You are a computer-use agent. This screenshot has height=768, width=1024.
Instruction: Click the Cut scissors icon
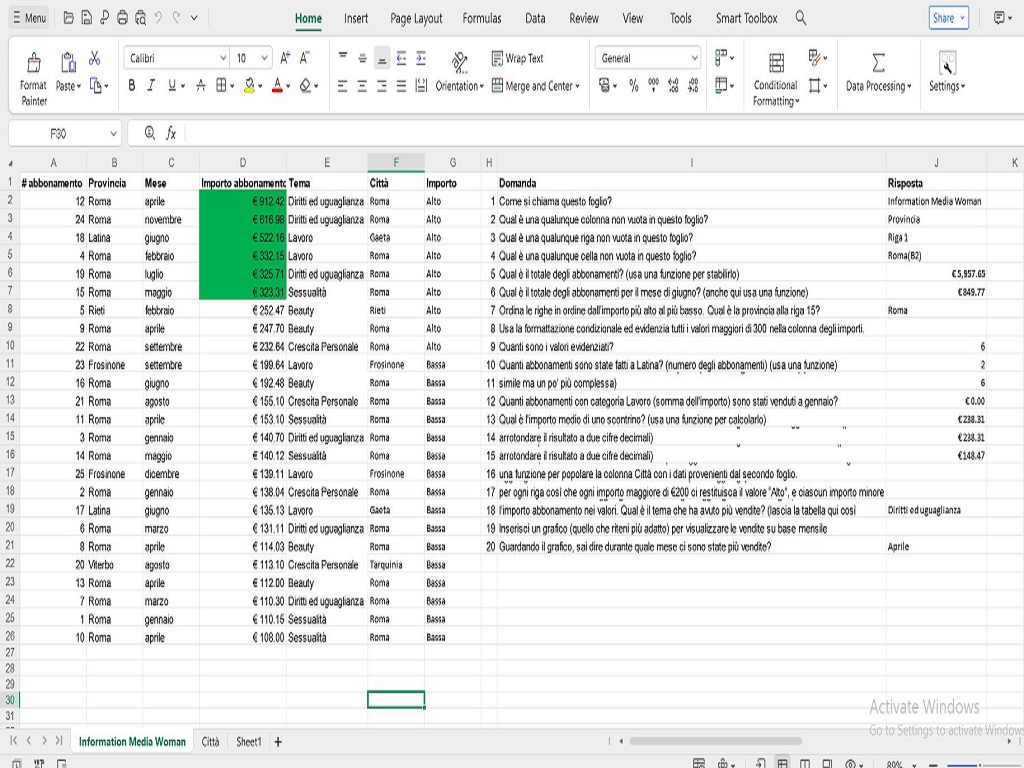pos(95,59)
